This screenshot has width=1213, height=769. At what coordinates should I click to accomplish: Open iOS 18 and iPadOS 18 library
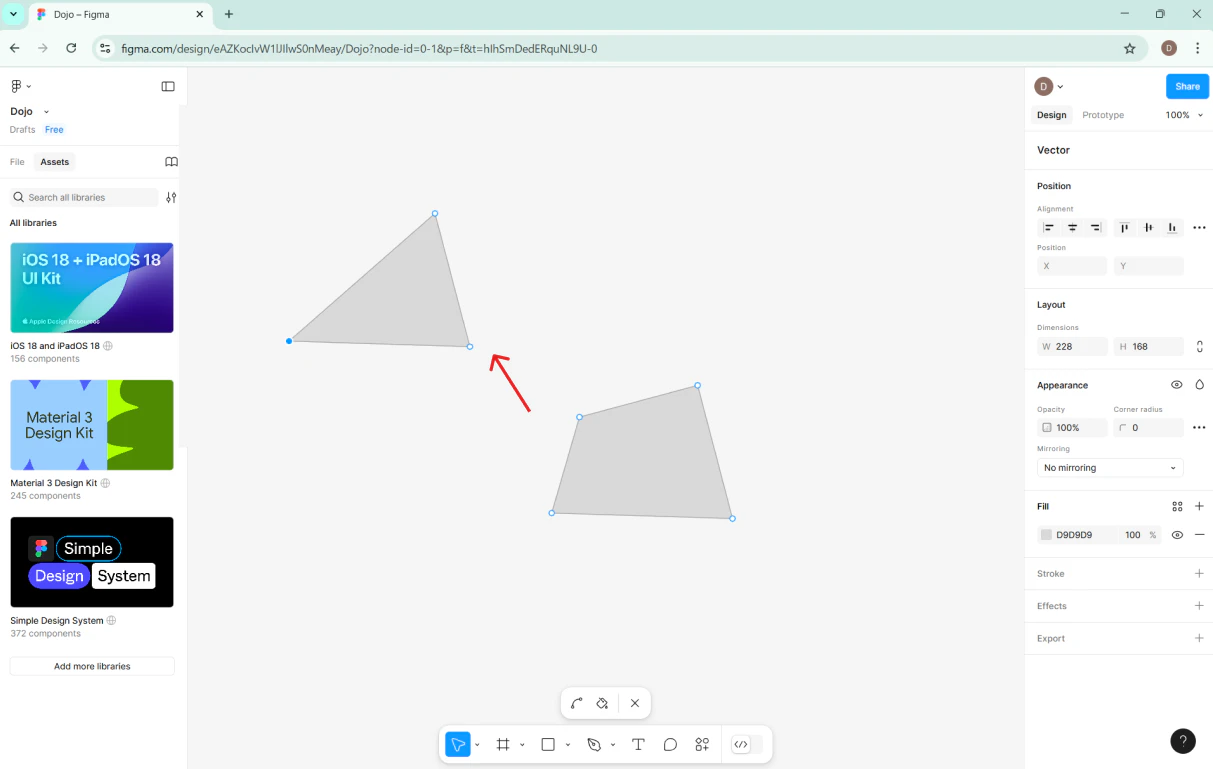click(92, 287)
